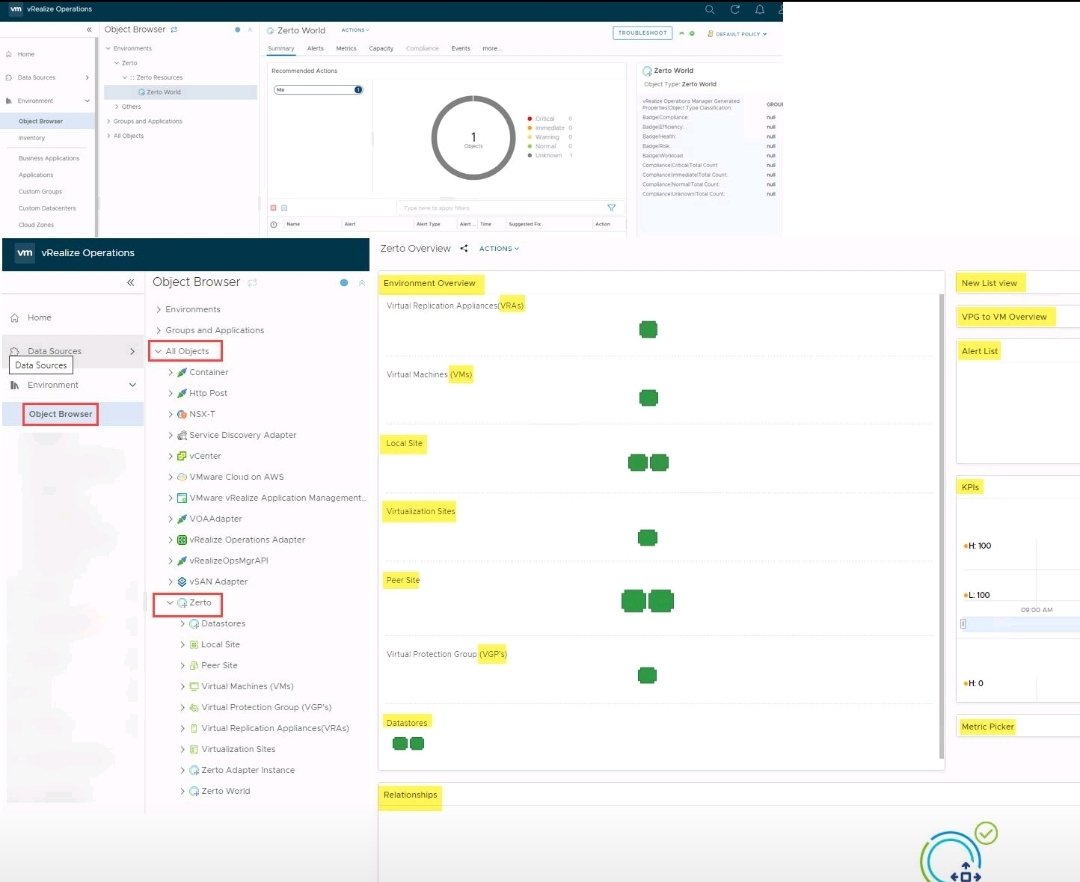Image resolution: width=1080 pixels, height=882 pixels.
Task: Click the Datastores icon under Zerto
Action: tap(194, 624)
